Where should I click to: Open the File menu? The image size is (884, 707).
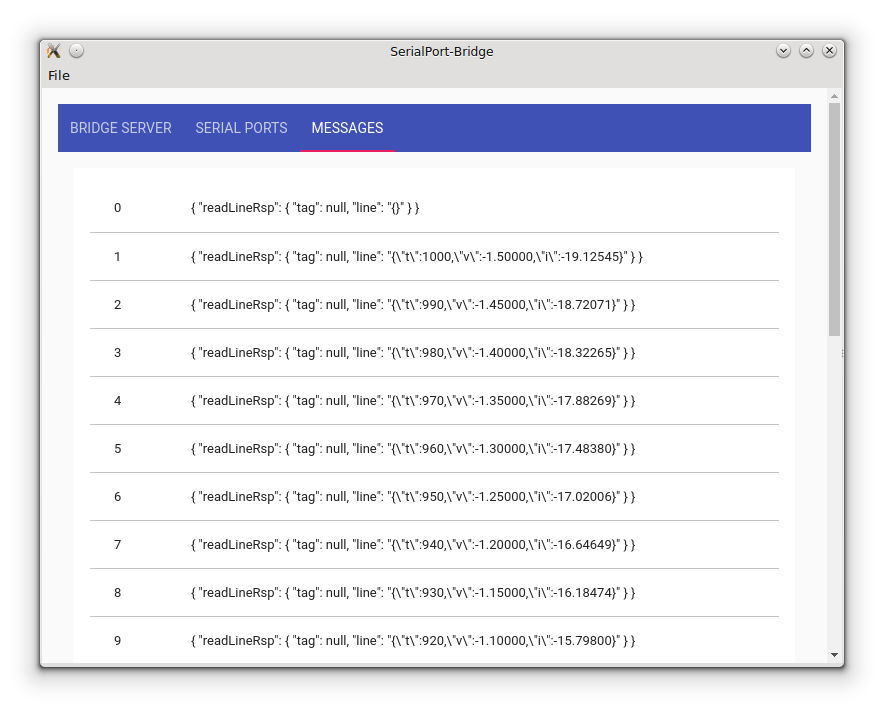coord(59,75)
